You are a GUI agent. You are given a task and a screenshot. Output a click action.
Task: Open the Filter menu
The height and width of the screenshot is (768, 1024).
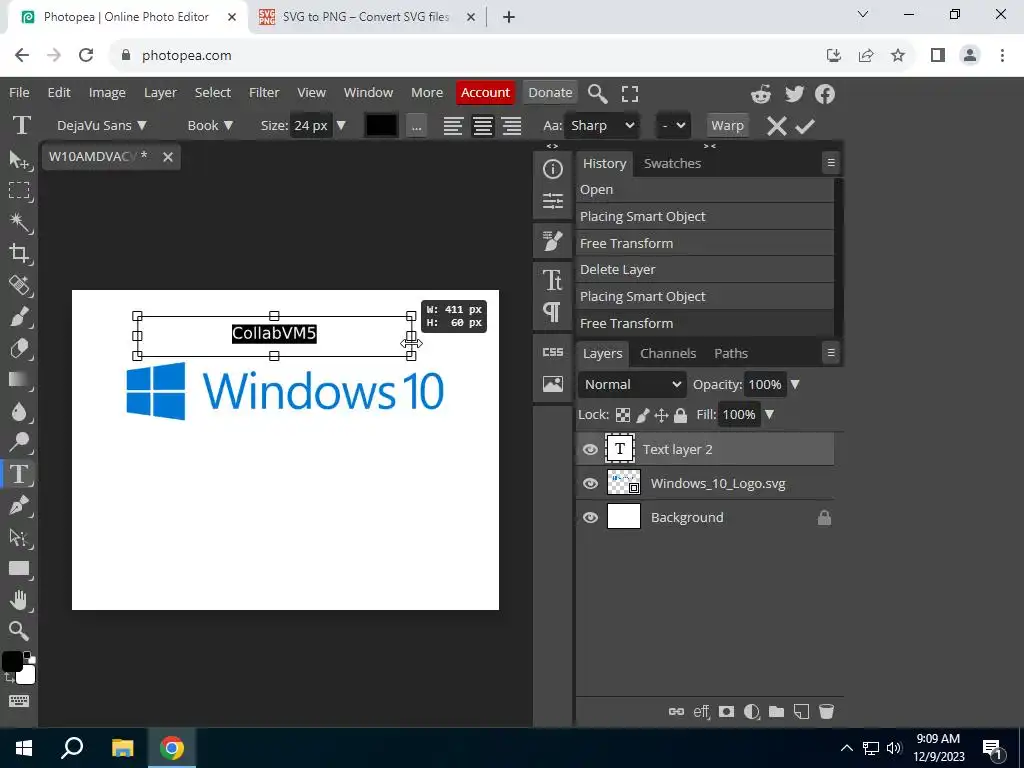264,93
